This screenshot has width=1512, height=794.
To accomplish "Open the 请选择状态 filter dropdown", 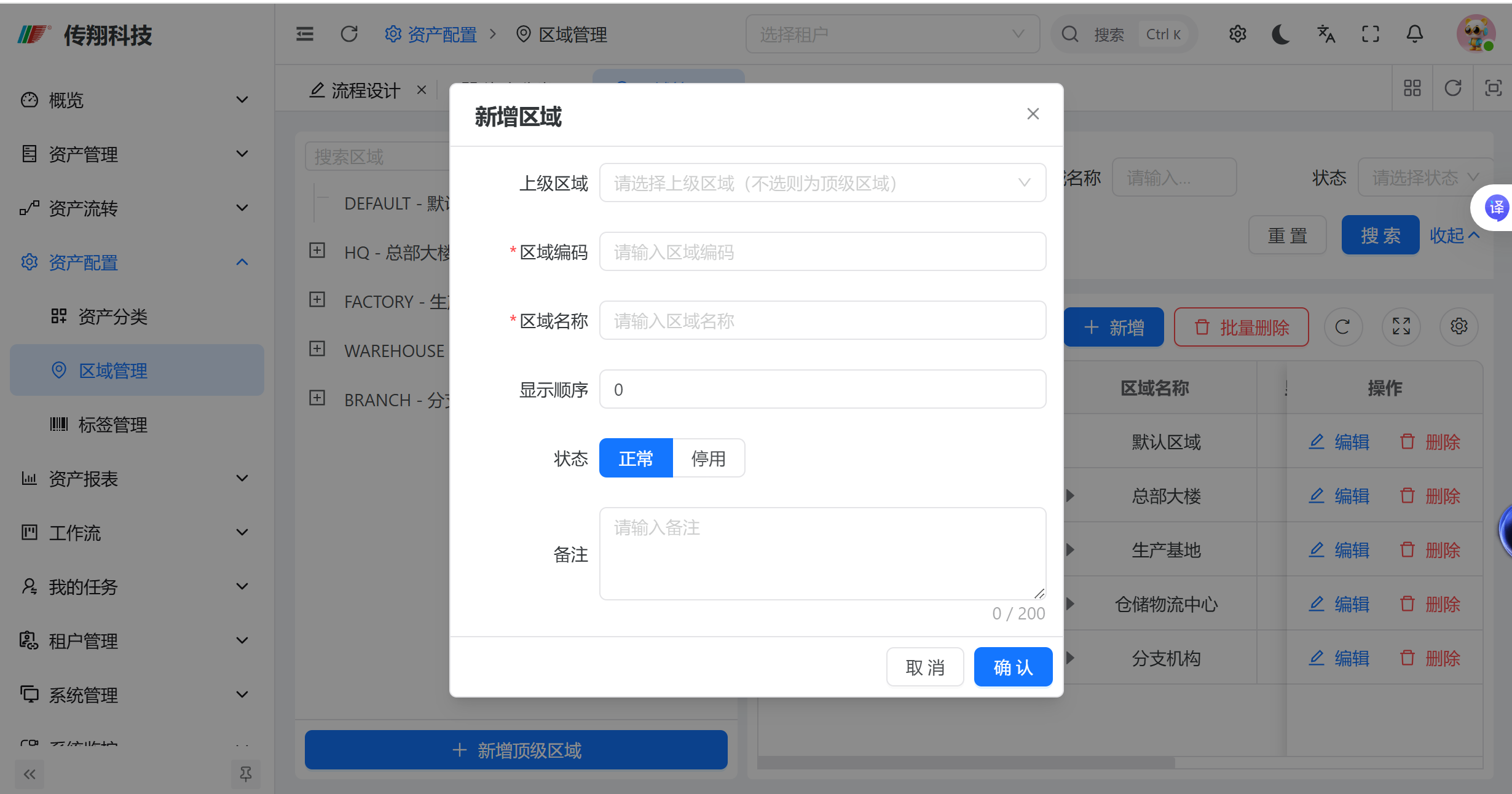I will (x=1425, y=178).
